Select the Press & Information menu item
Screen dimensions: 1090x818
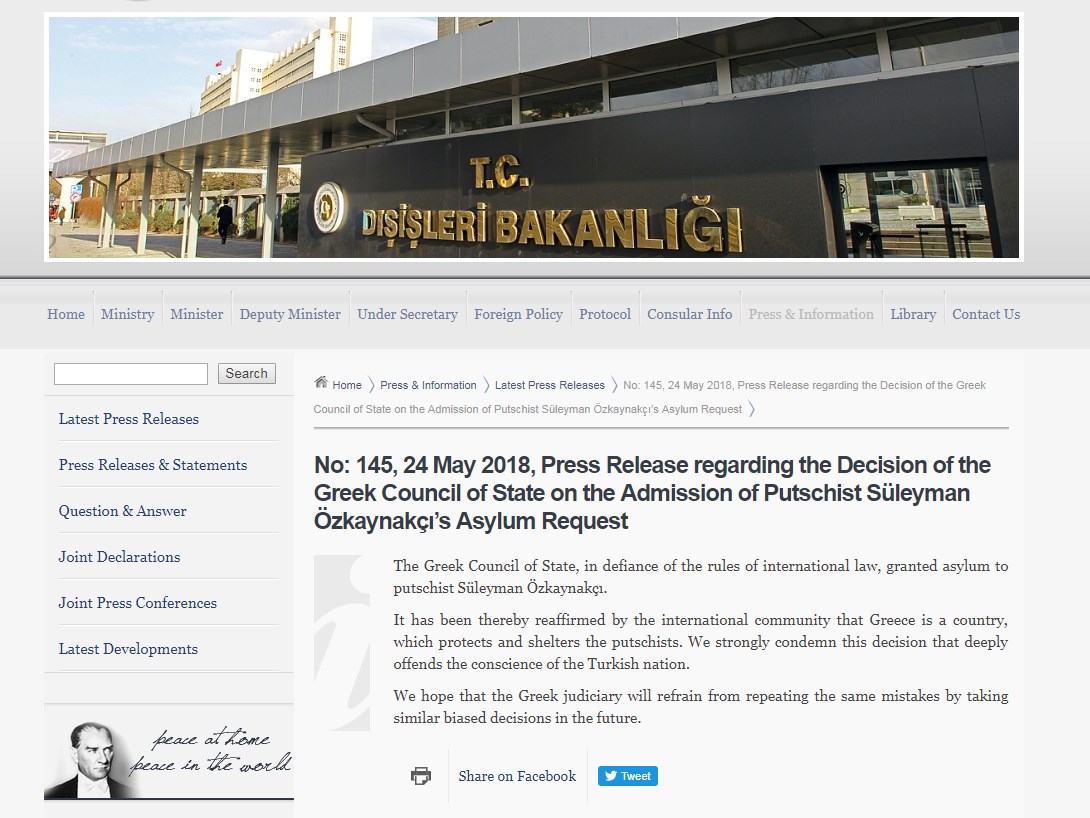click(811, 314)
